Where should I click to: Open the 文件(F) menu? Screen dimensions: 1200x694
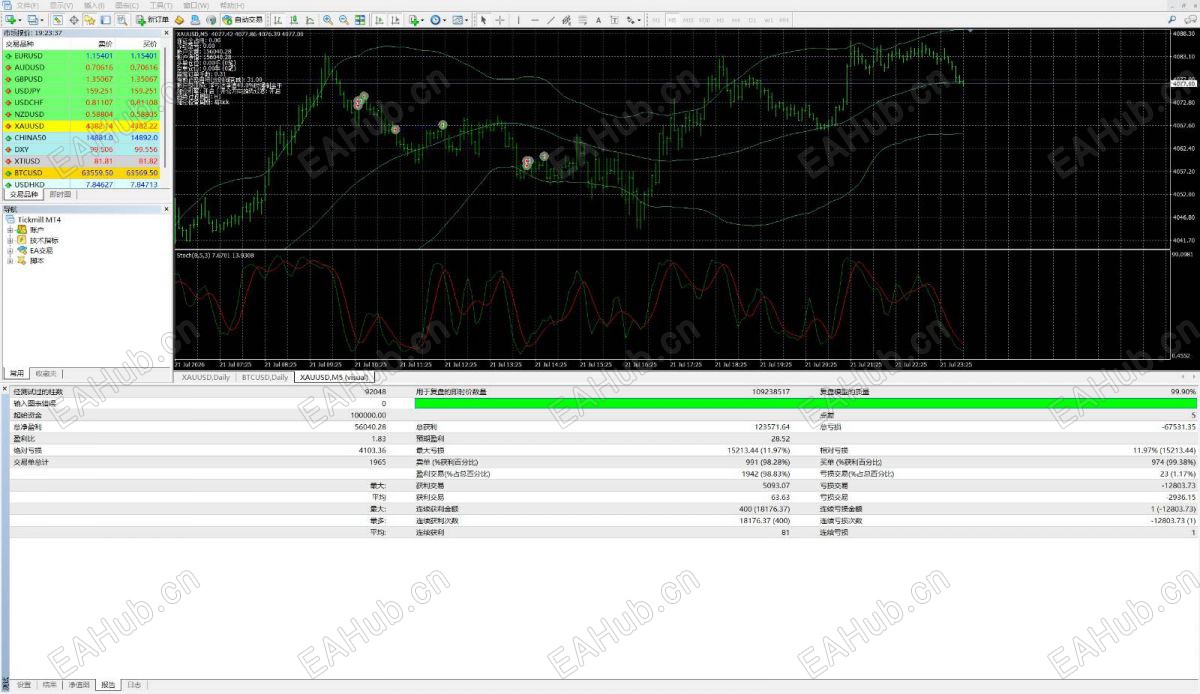[28, 6]
